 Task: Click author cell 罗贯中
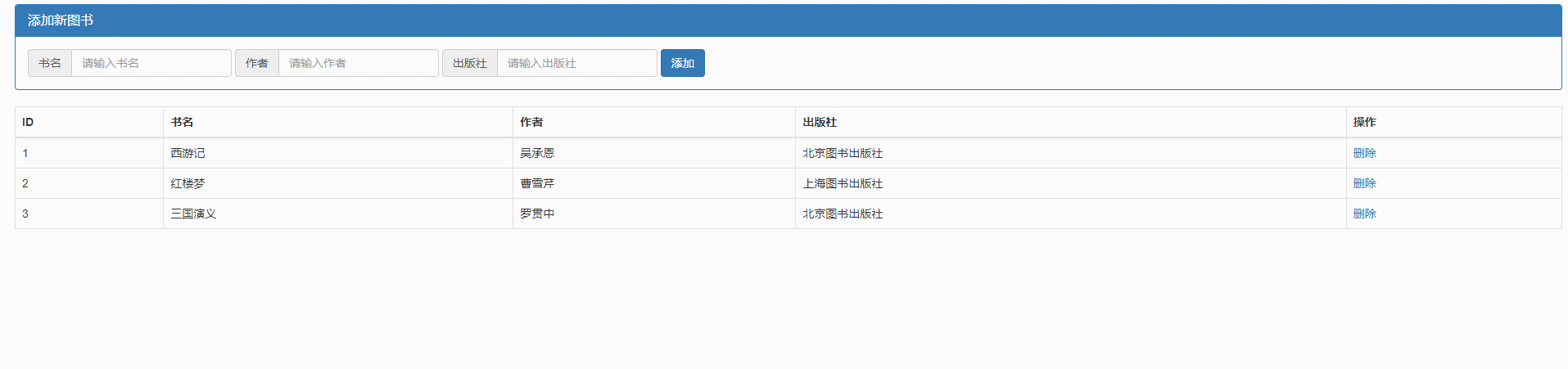coord(654,214)
